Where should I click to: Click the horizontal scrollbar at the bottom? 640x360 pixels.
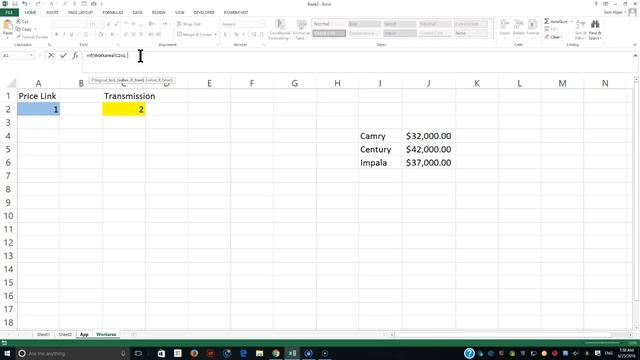(x=502, y=334)
